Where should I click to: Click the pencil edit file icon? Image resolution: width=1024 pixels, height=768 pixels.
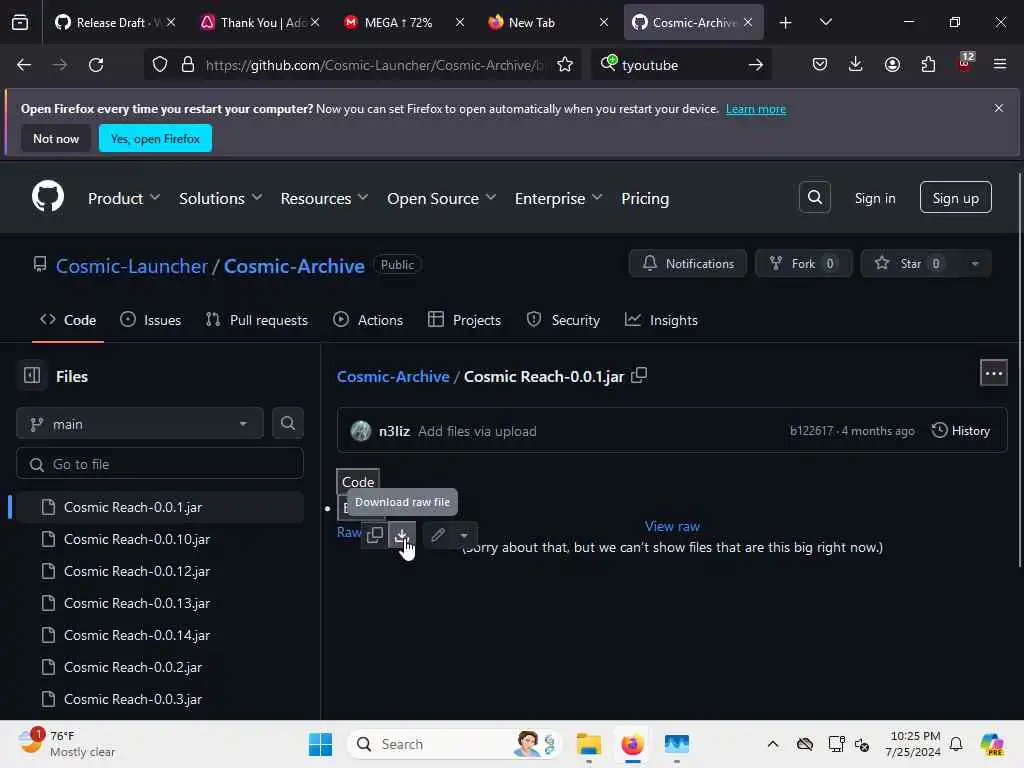[438, 535]
